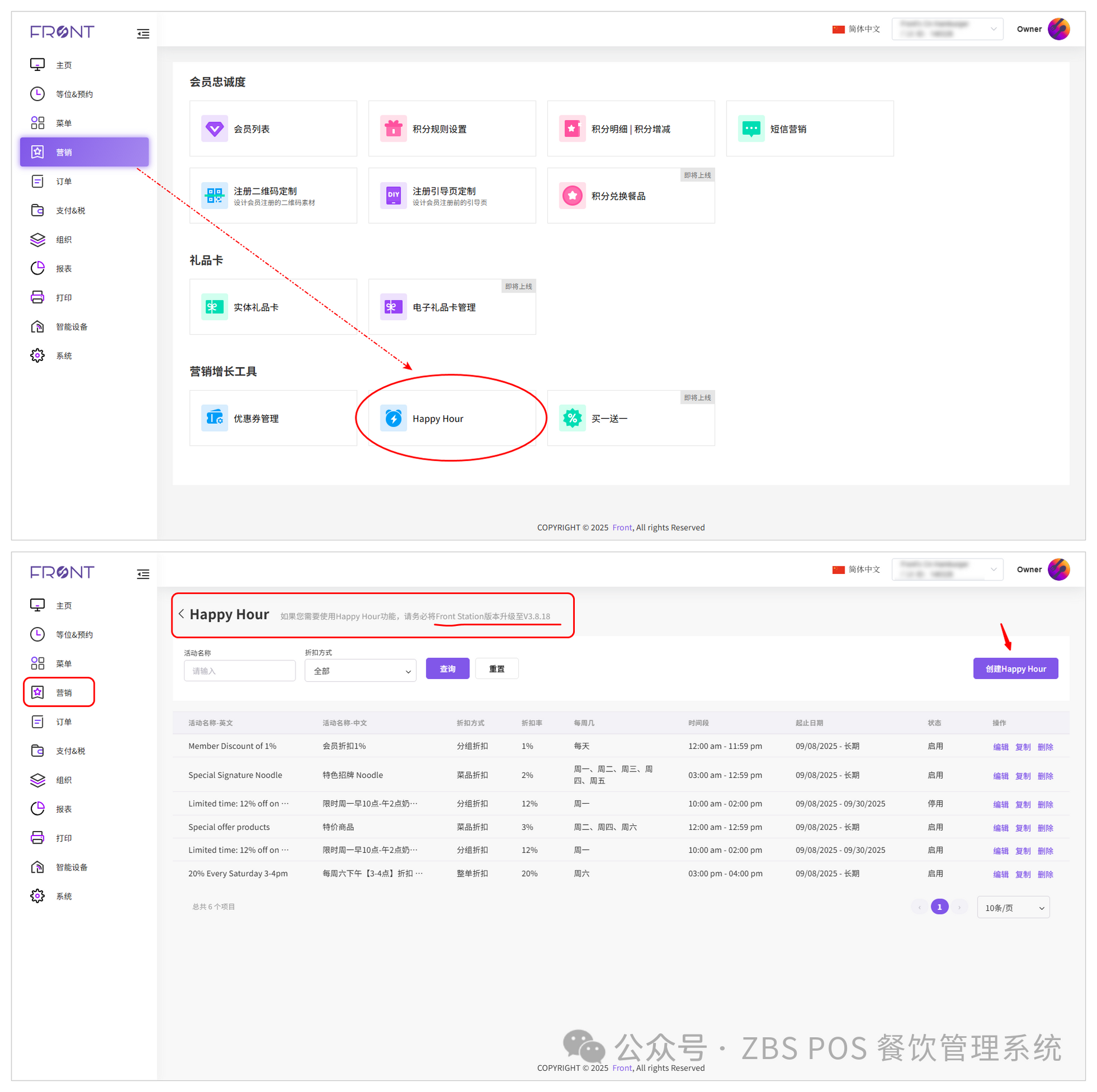Select 订单 in the top sidebar menu

(63, 181)
